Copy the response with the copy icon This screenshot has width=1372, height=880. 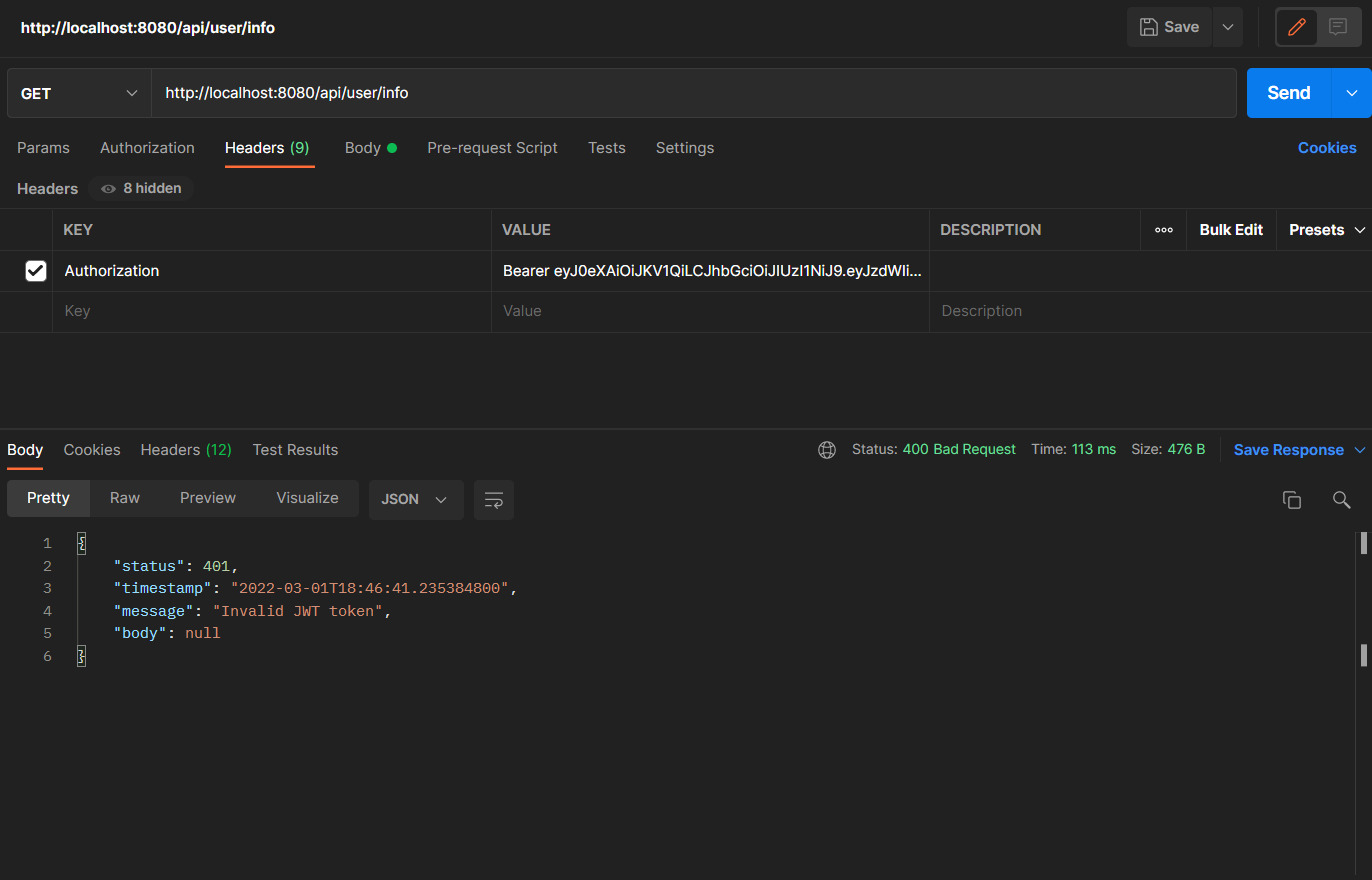click(x=1292, y=500)
